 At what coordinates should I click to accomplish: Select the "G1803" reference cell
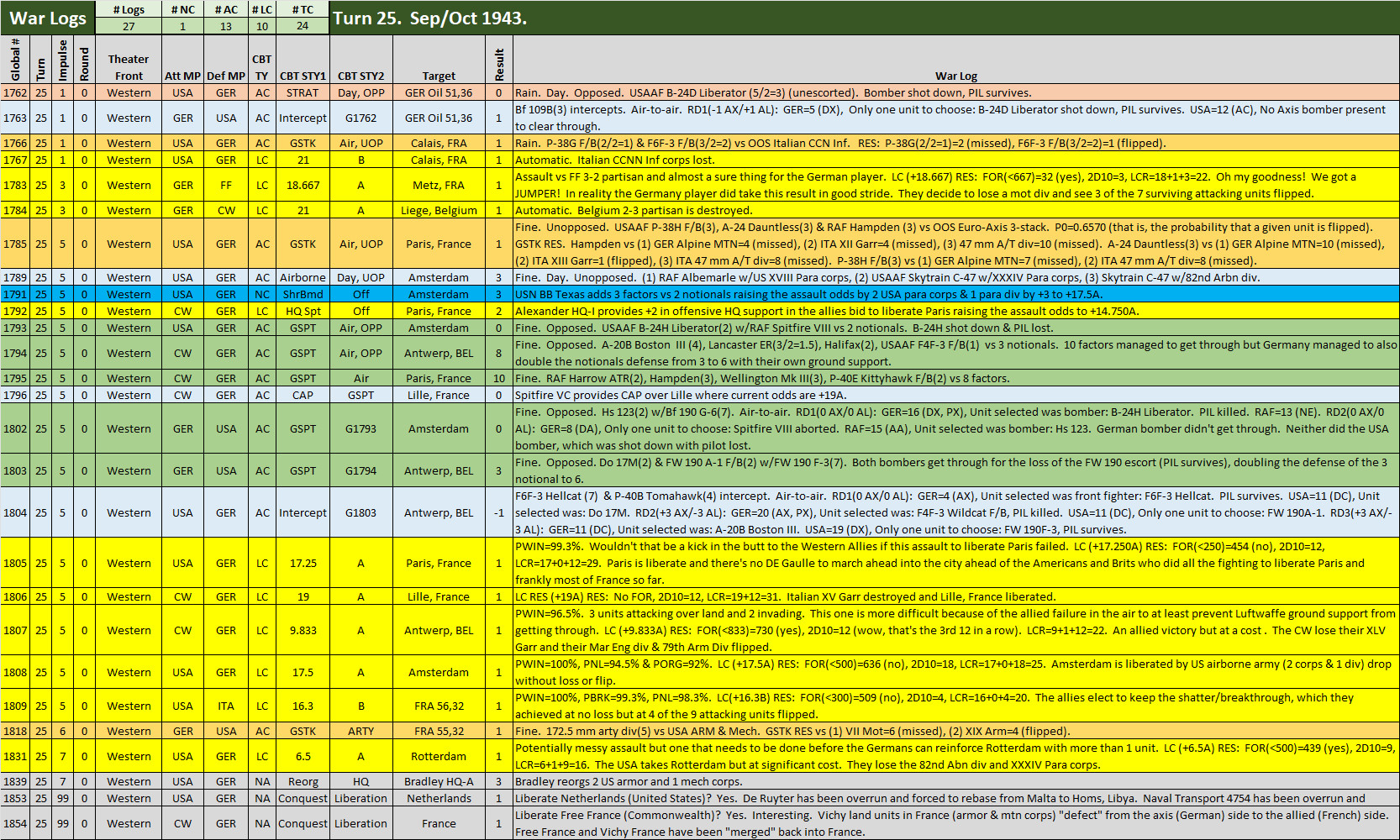(361, 512)
